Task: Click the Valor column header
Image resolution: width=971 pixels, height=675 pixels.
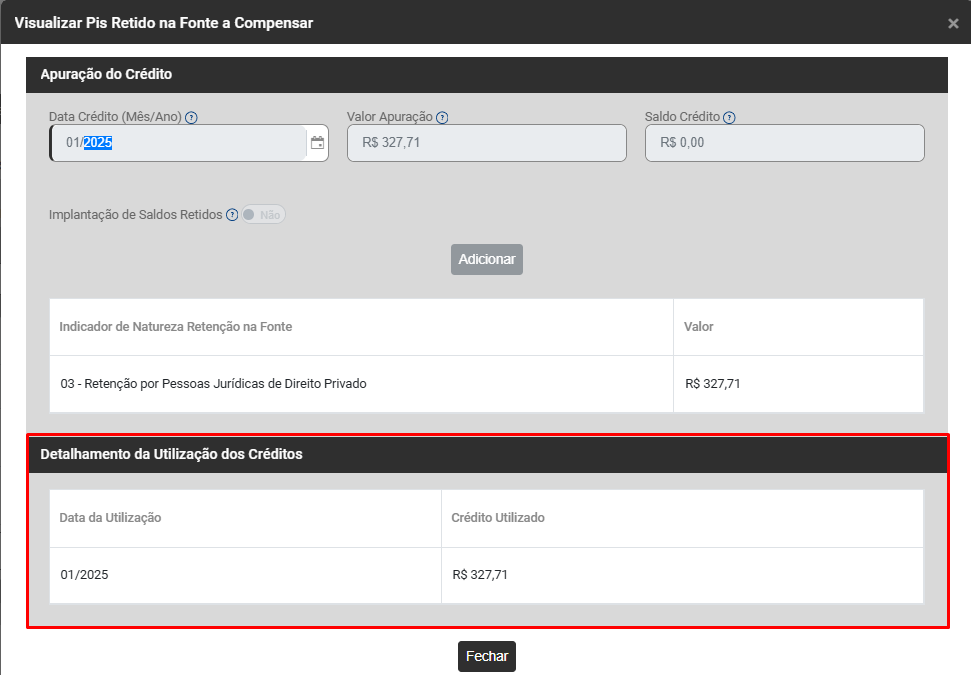Action: pyautogui.click(x=698, y=327)
